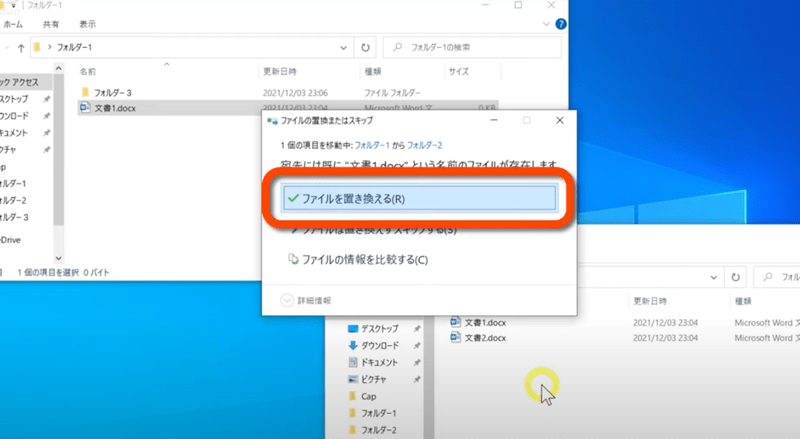Open 共有 ribbon tab in フォルダー1 window
Viewport: 800px width, 439px height.
(x=51, y=24)
